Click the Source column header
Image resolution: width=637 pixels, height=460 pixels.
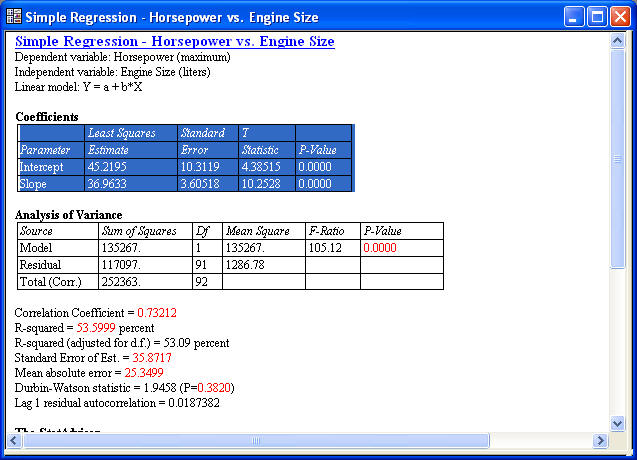click(x=36, y=231)
